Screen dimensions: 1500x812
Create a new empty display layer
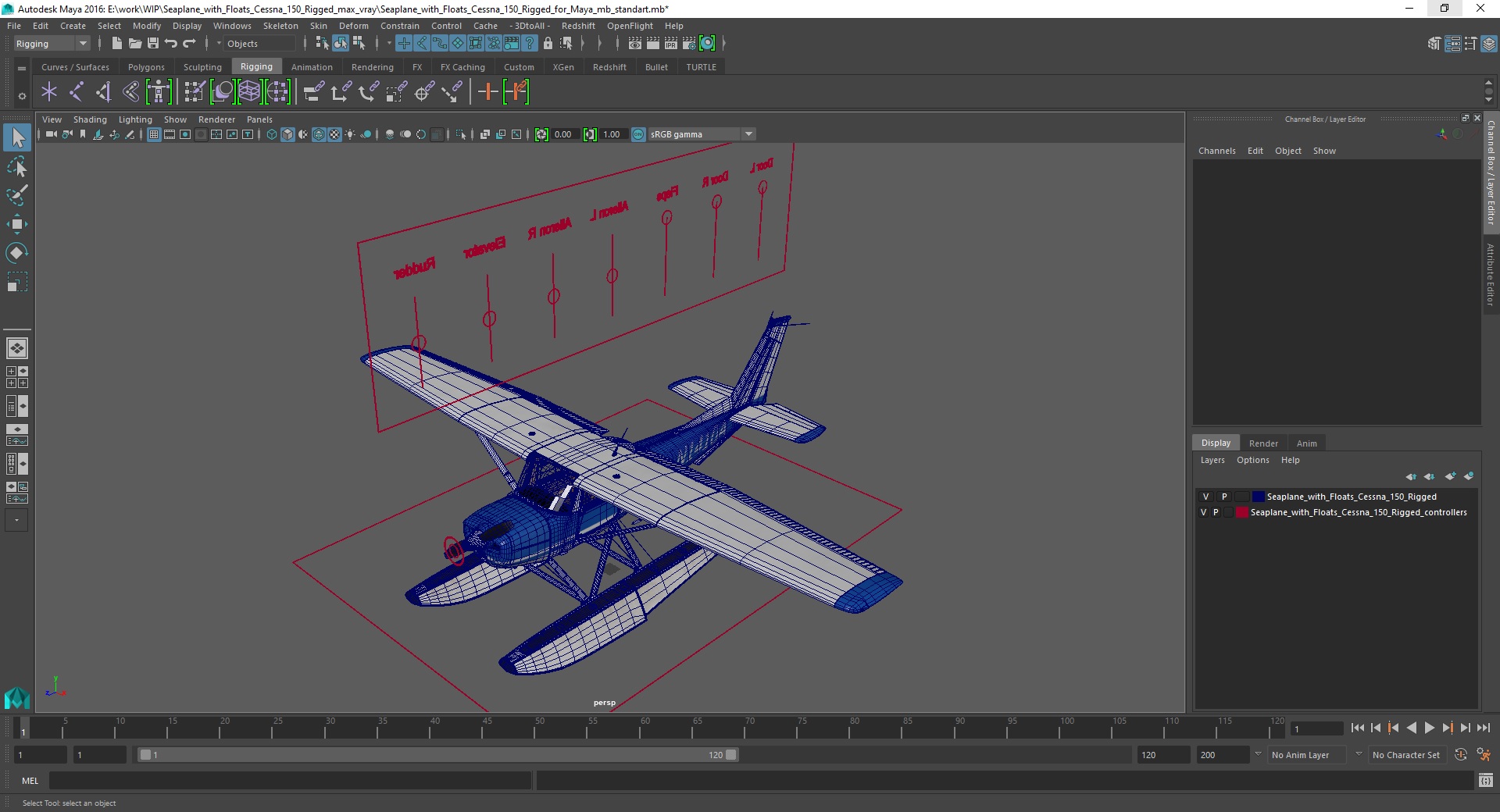tap(1451, 476)
